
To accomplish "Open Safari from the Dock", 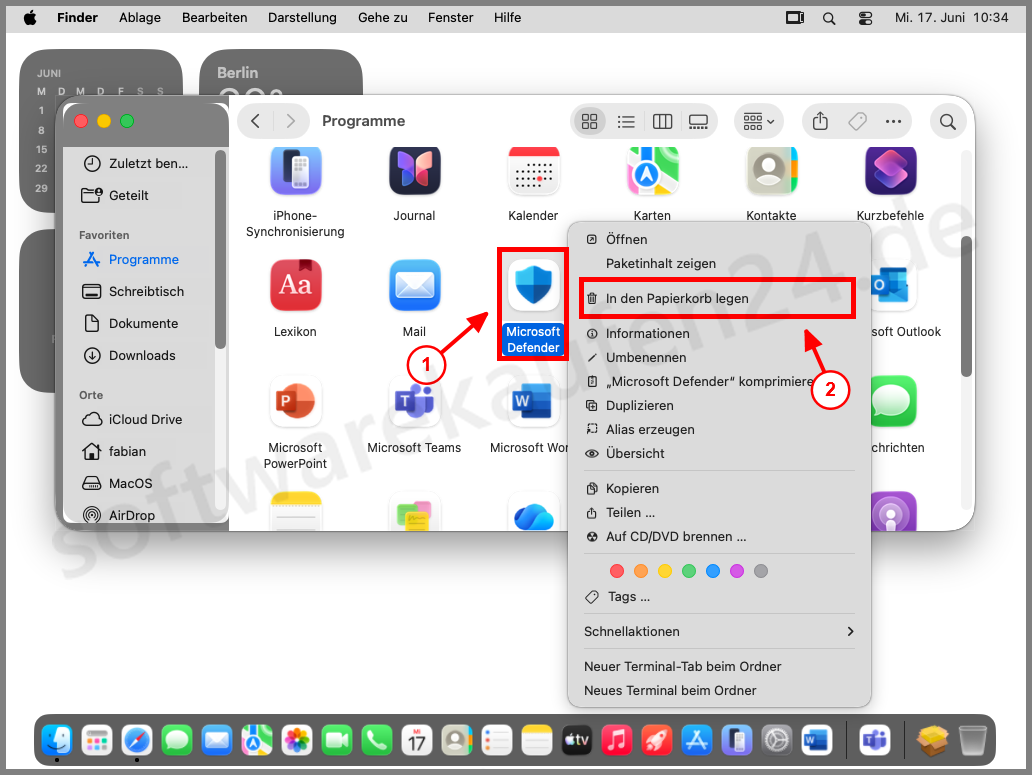I will [137, 741].
